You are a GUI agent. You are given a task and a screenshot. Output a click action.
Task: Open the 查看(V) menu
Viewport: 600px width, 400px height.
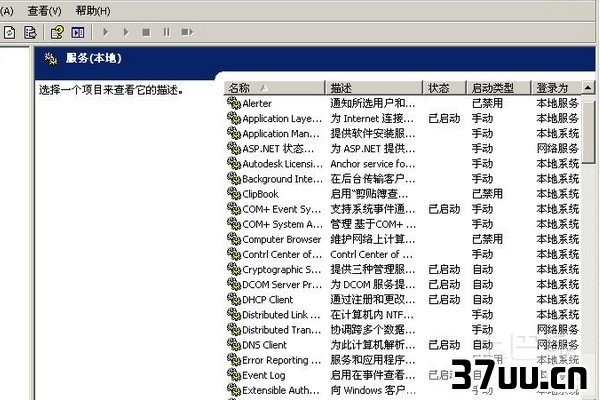[x=44, y=11]
